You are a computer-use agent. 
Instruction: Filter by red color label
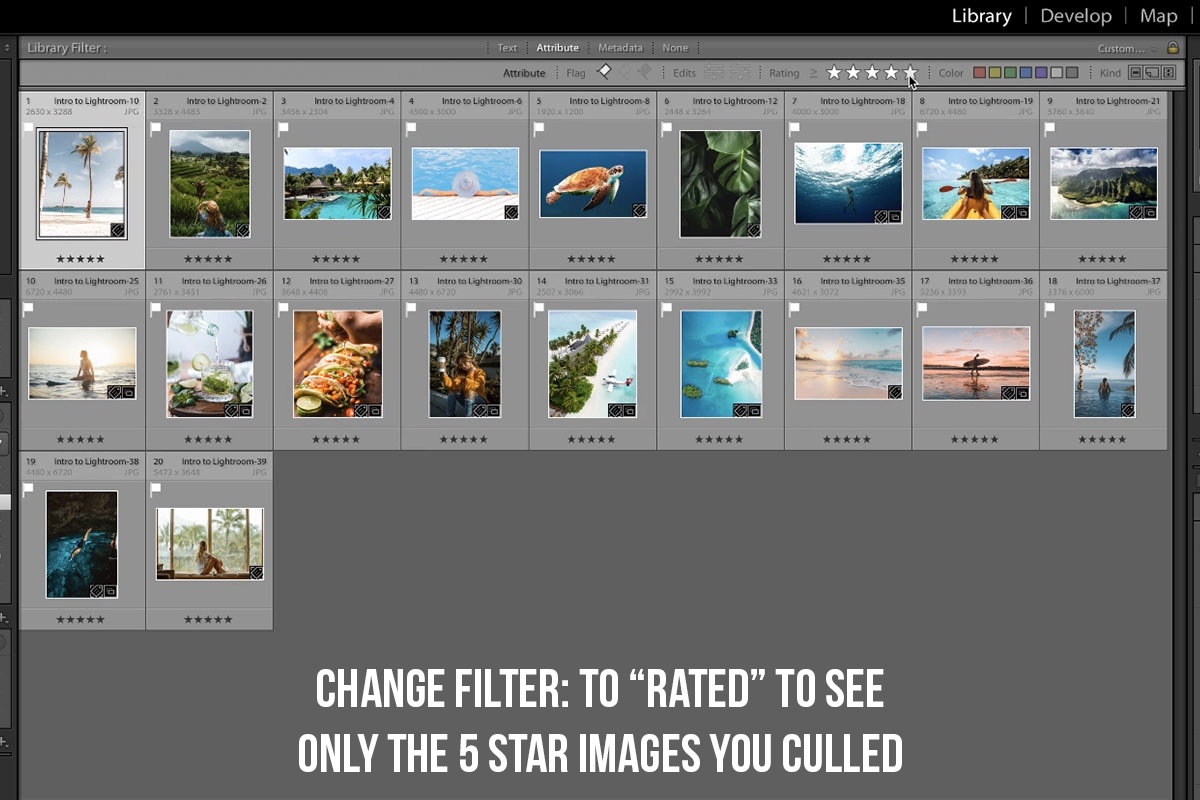point(980,73)
